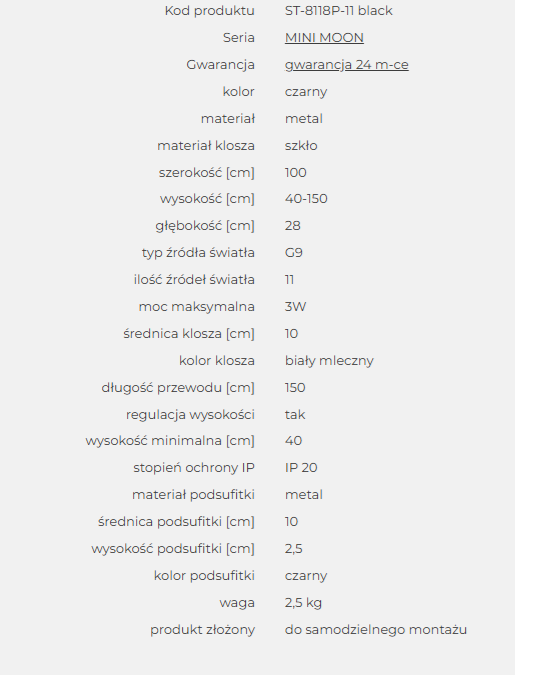
Task: Click the Seria label
Action: pyautogui.click(x=239, y=38)
